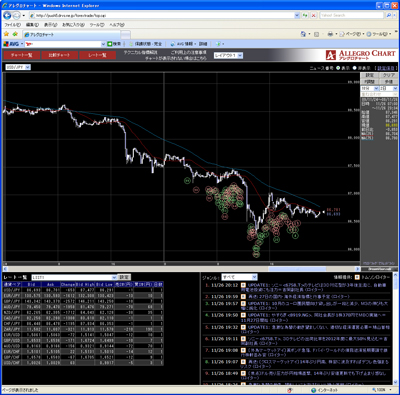Open AVG 情報 on the AVG toolbar
400x395 pixels.
click(183, 44)
